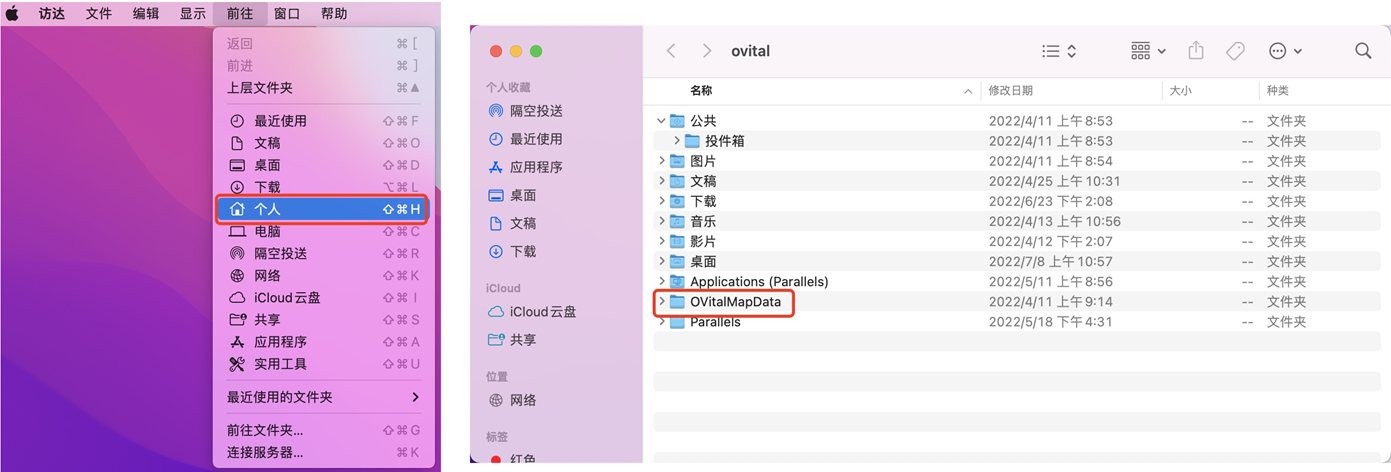Select iCloud云盘 in the Finder sidebar
The image size is (1391, 472).
[x=542, y=312]
